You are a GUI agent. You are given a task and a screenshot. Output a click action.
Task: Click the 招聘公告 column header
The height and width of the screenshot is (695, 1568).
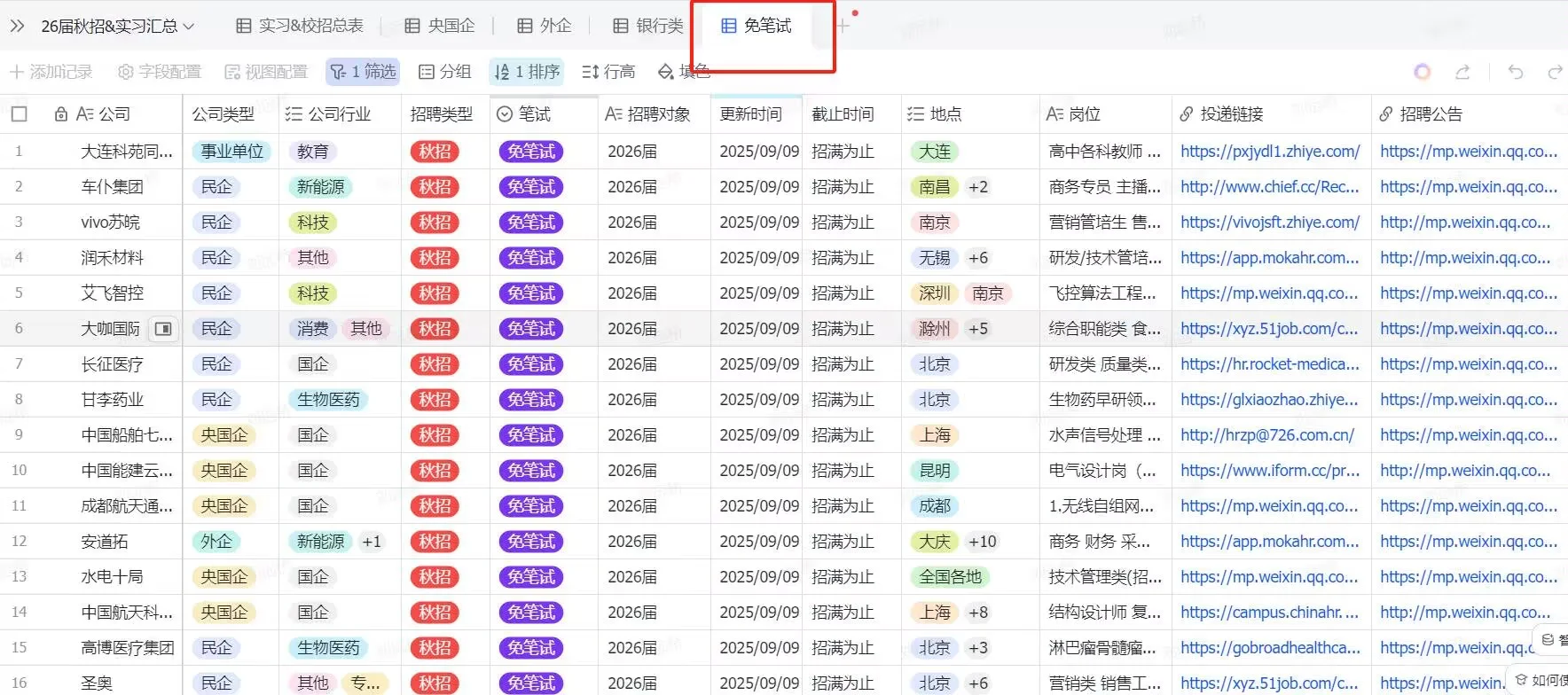click(x=1470, y=114)
